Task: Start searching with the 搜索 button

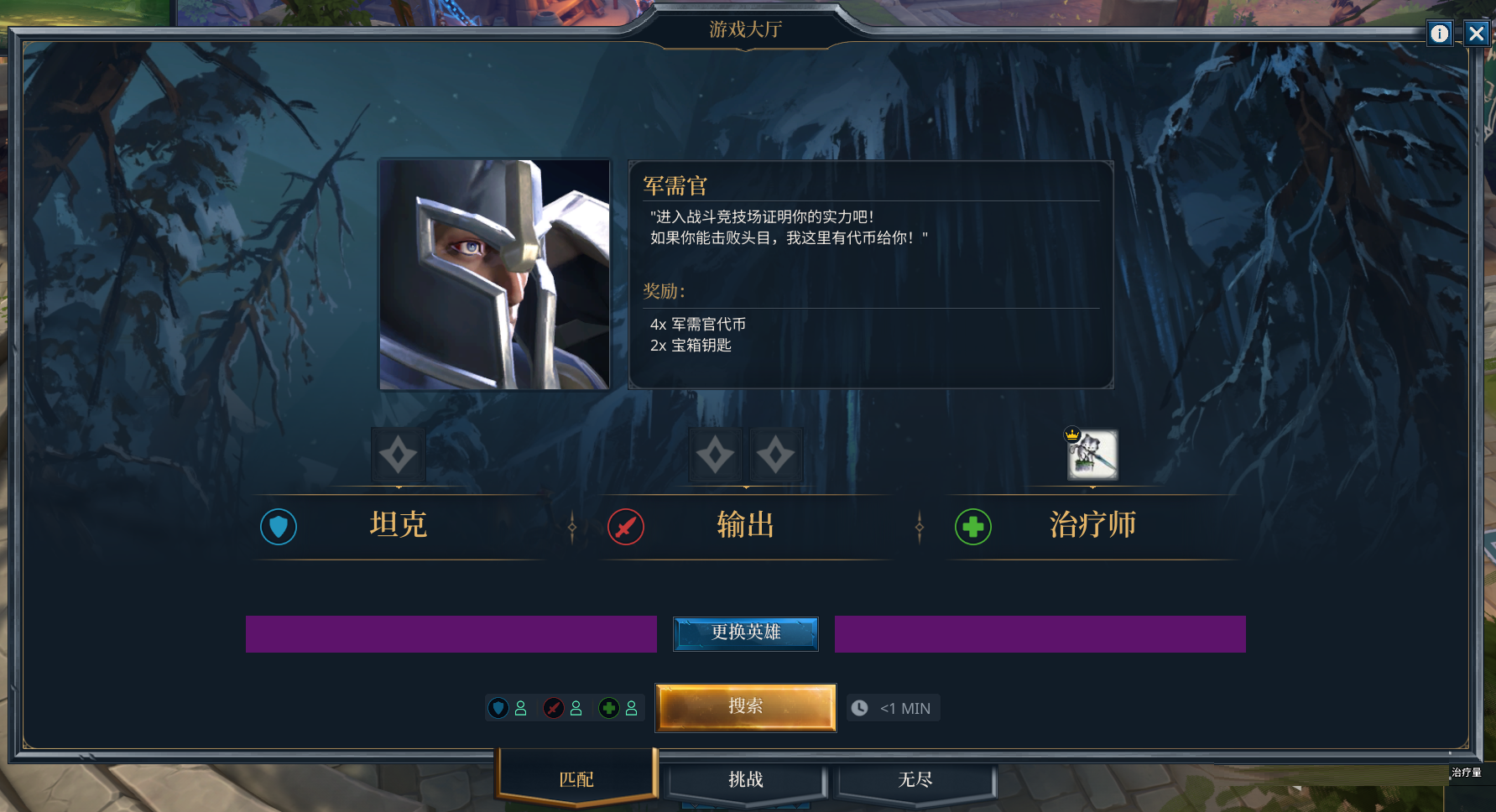Action: pos(746,707)
